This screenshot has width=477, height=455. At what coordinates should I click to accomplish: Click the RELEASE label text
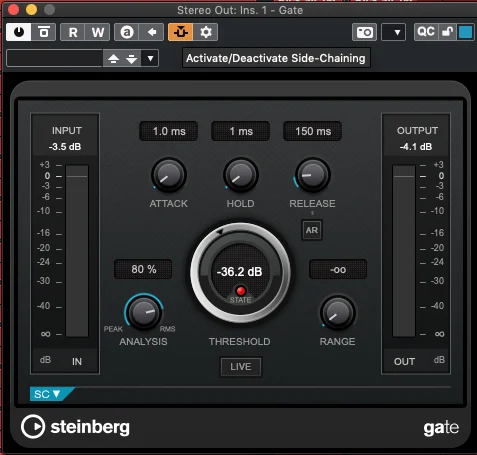(x=312, y=203)
